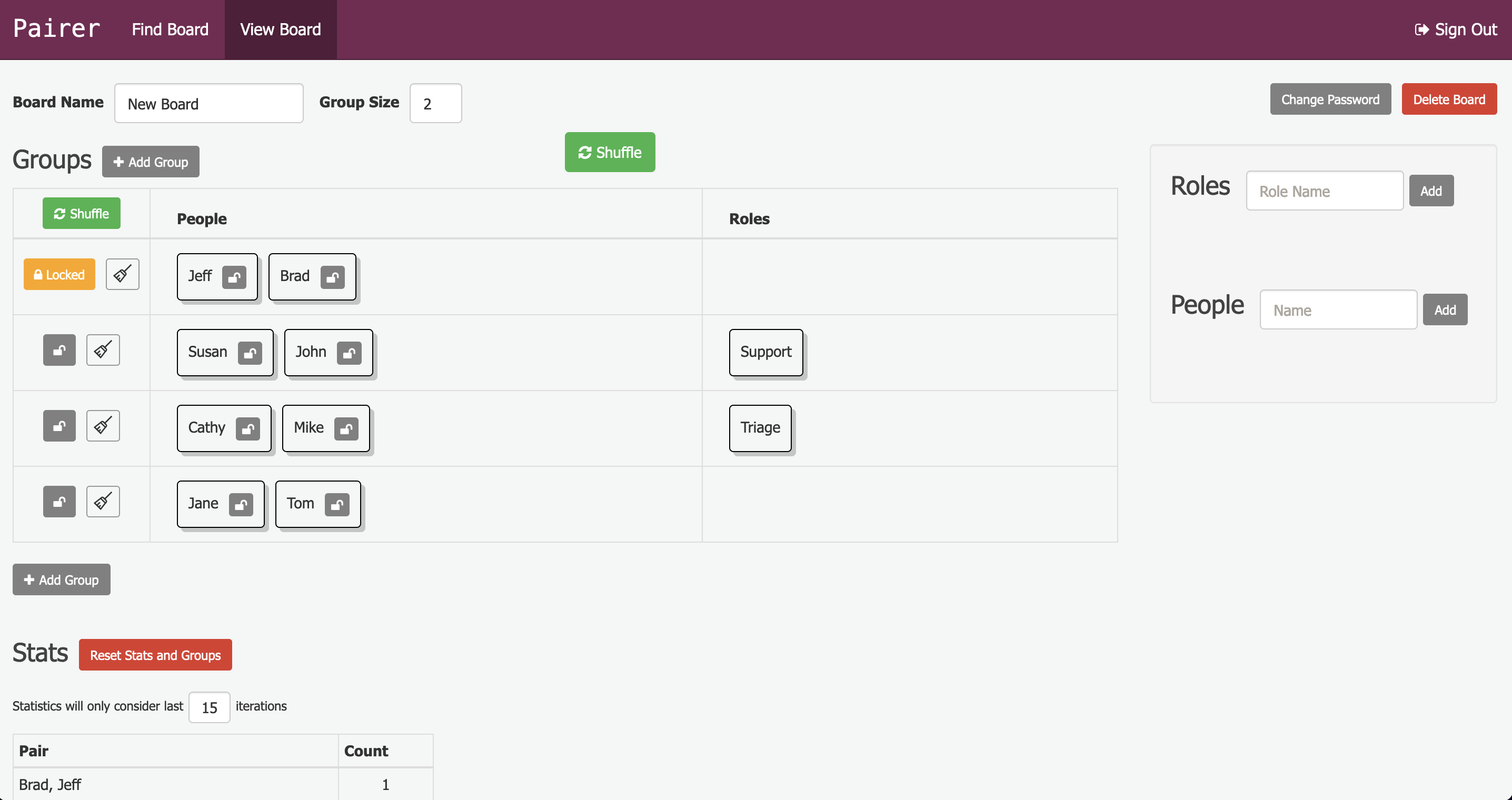Click the Add Group button below the table
This screenshot has height=800, width=1512.
[62, 579]
